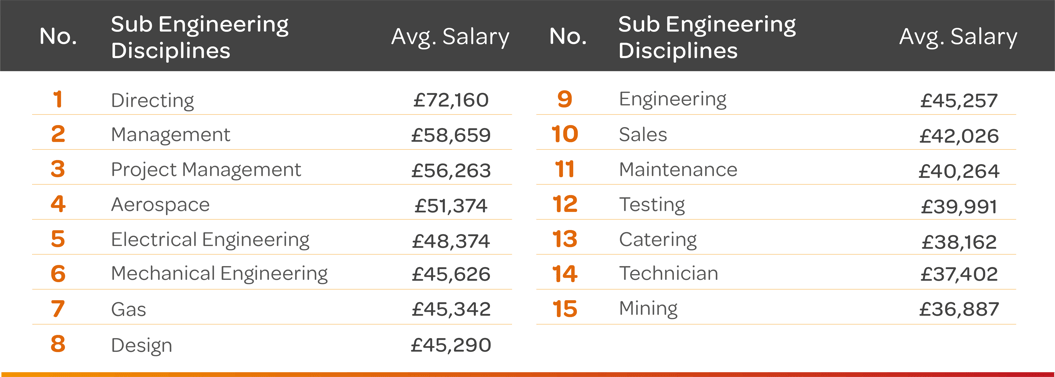Click the Directing discipline row label

point(152,101)
